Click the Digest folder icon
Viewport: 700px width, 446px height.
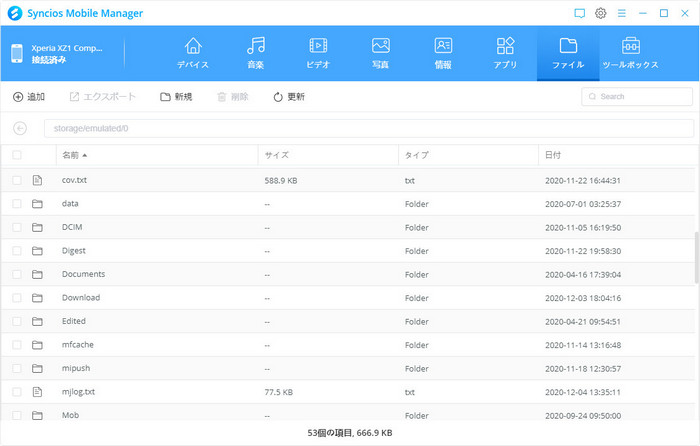coord(38,251)
